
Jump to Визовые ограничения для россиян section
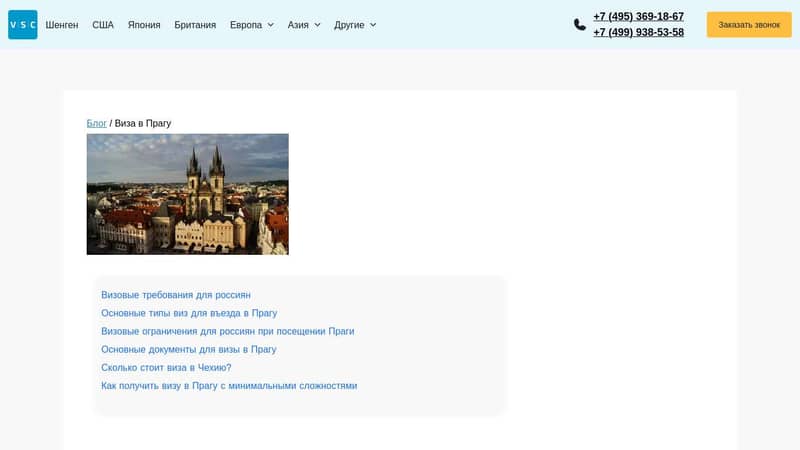click(x=228, y=331)
